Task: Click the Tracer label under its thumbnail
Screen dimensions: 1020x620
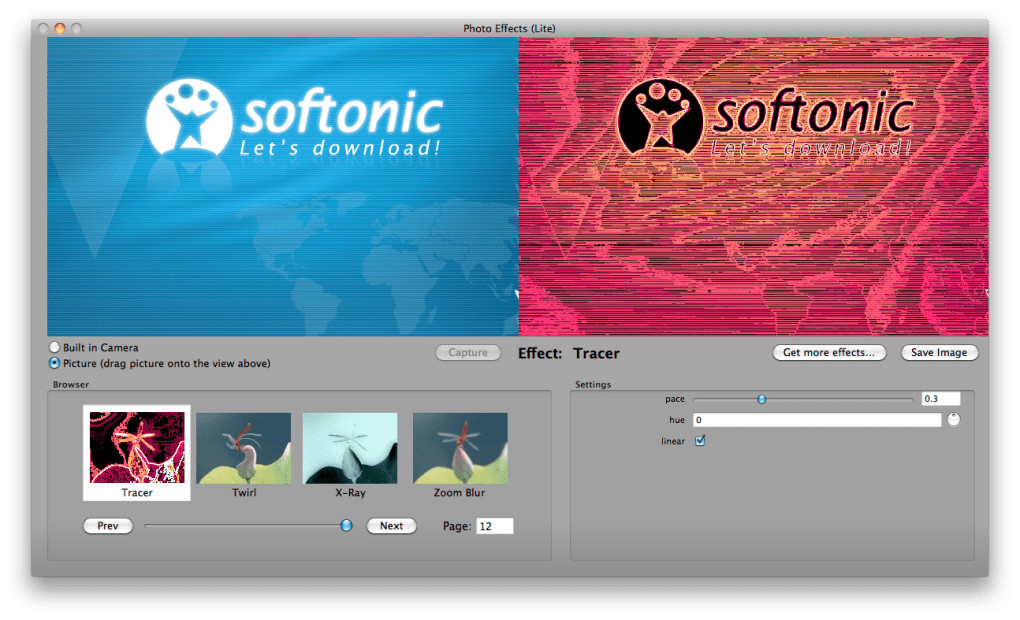Action: click(137, 492)
